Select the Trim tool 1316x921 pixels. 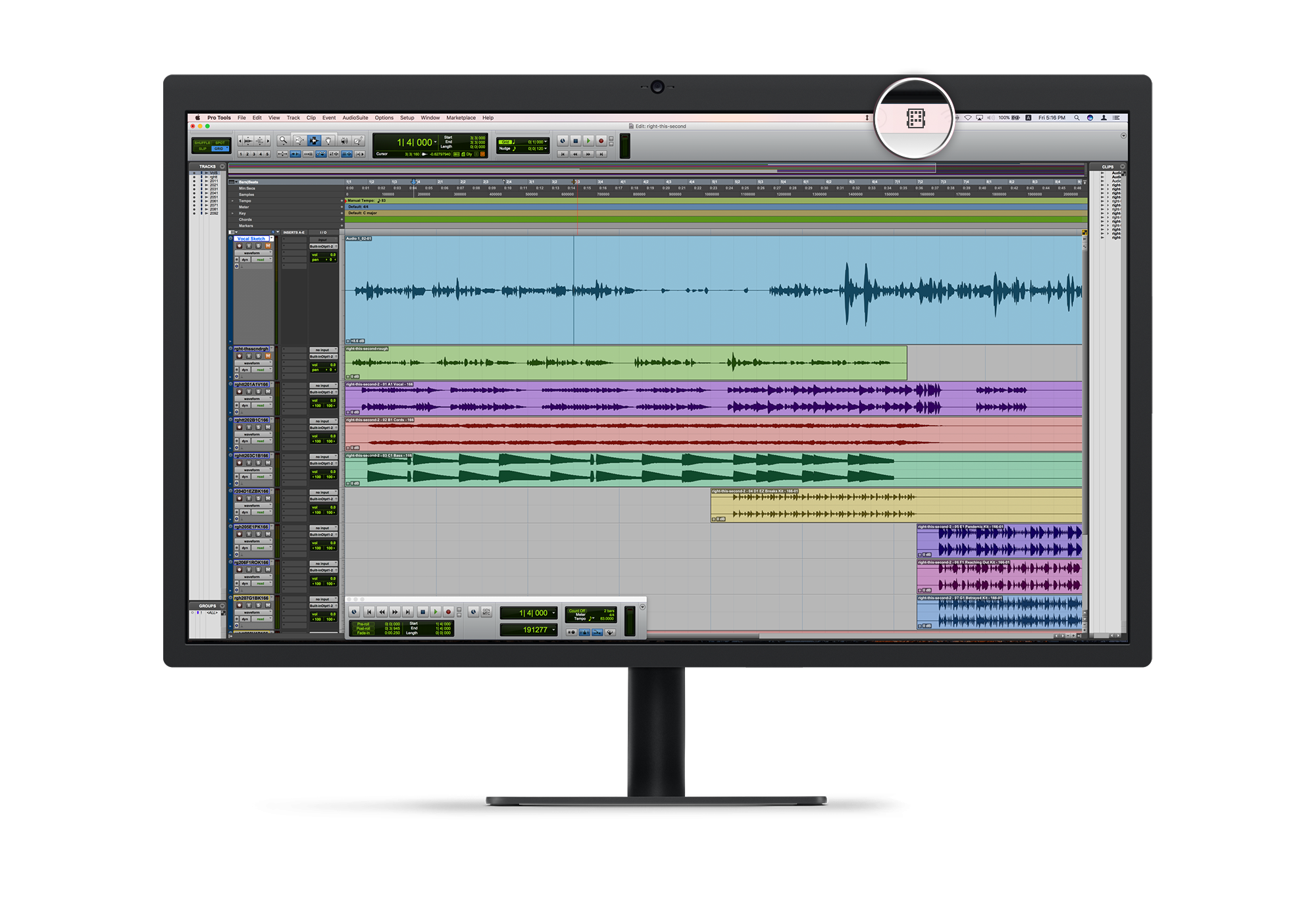(299, 139)
